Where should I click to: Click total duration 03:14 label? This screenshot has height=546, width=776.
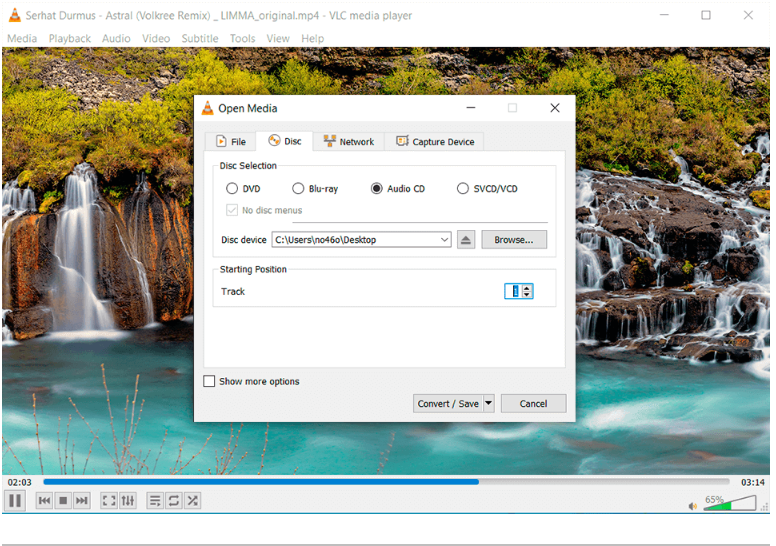[x=753, y=482]
